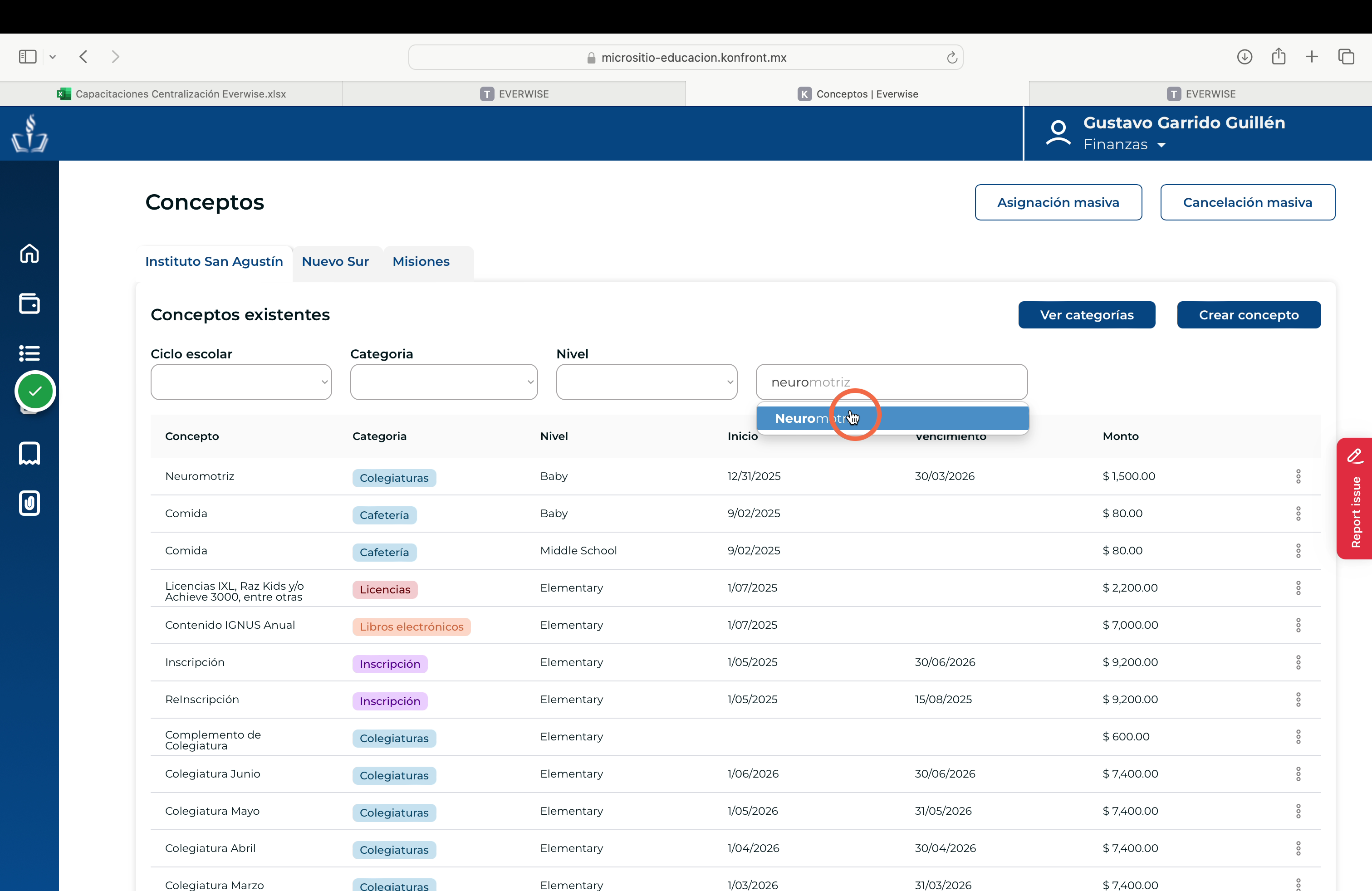1372x891 pixels.
Task: Click the Ver categorías button
Action: (x=1087, y=315)
